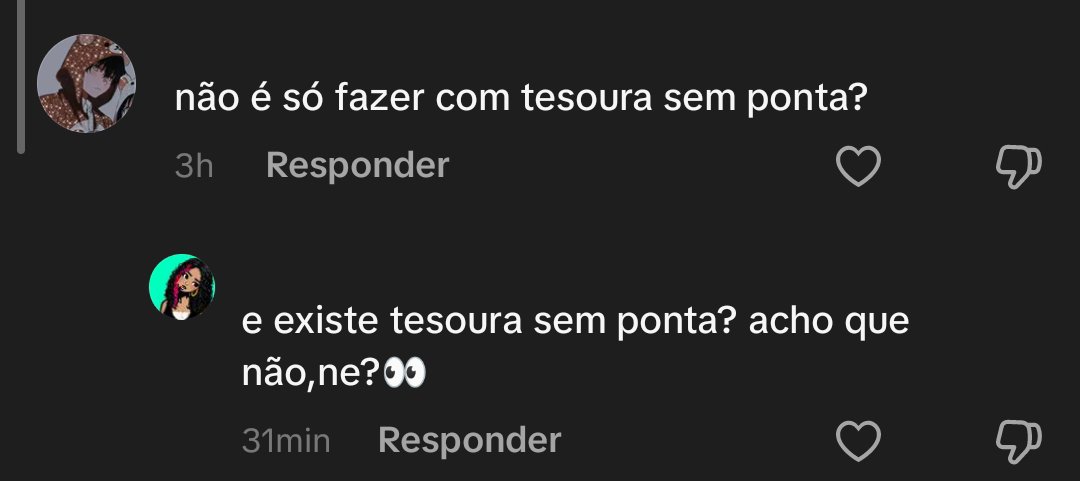Click the gray vertical thread bar on the left
This screenshot has width=1080, height=481.
pyautogui.click(x=21, y=76)
